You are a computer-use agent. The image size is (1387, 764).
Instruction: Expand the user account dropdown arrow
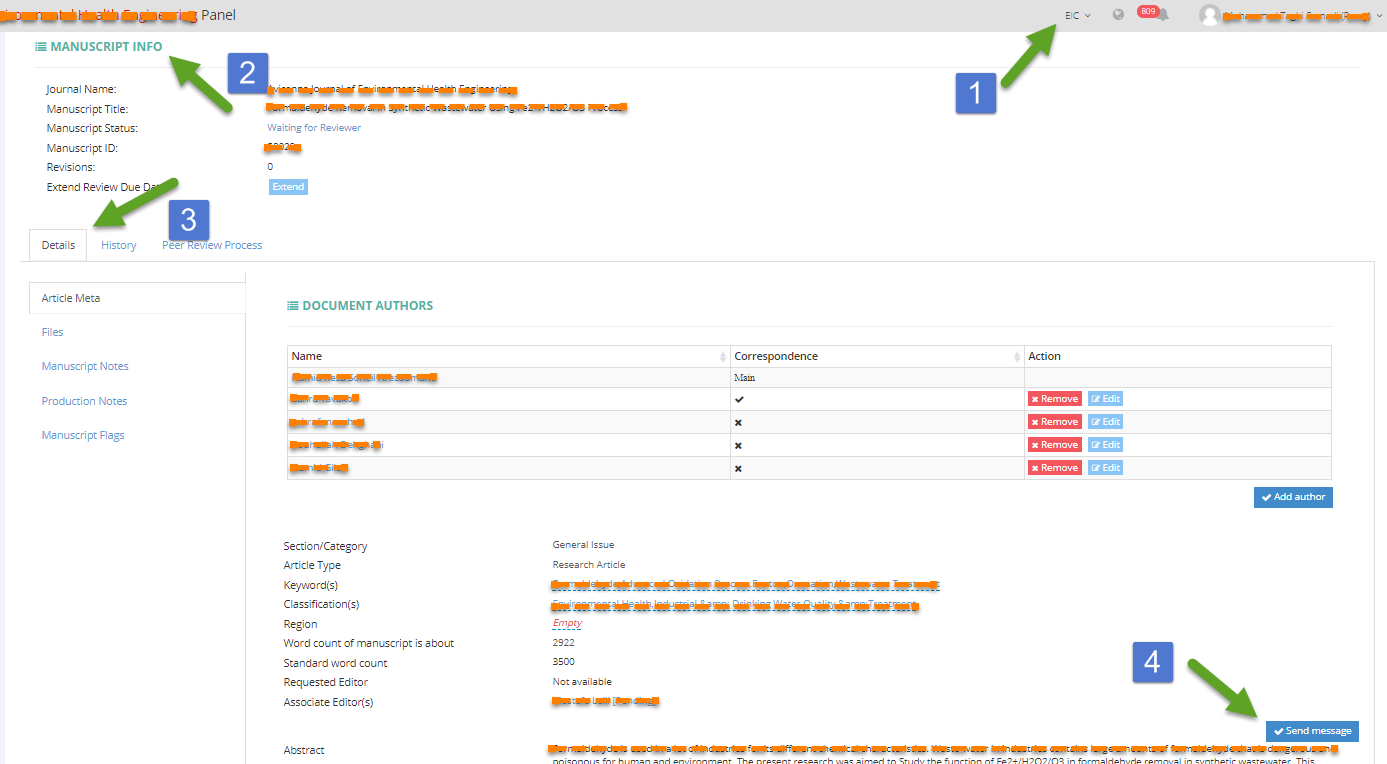coord(1379,16)
